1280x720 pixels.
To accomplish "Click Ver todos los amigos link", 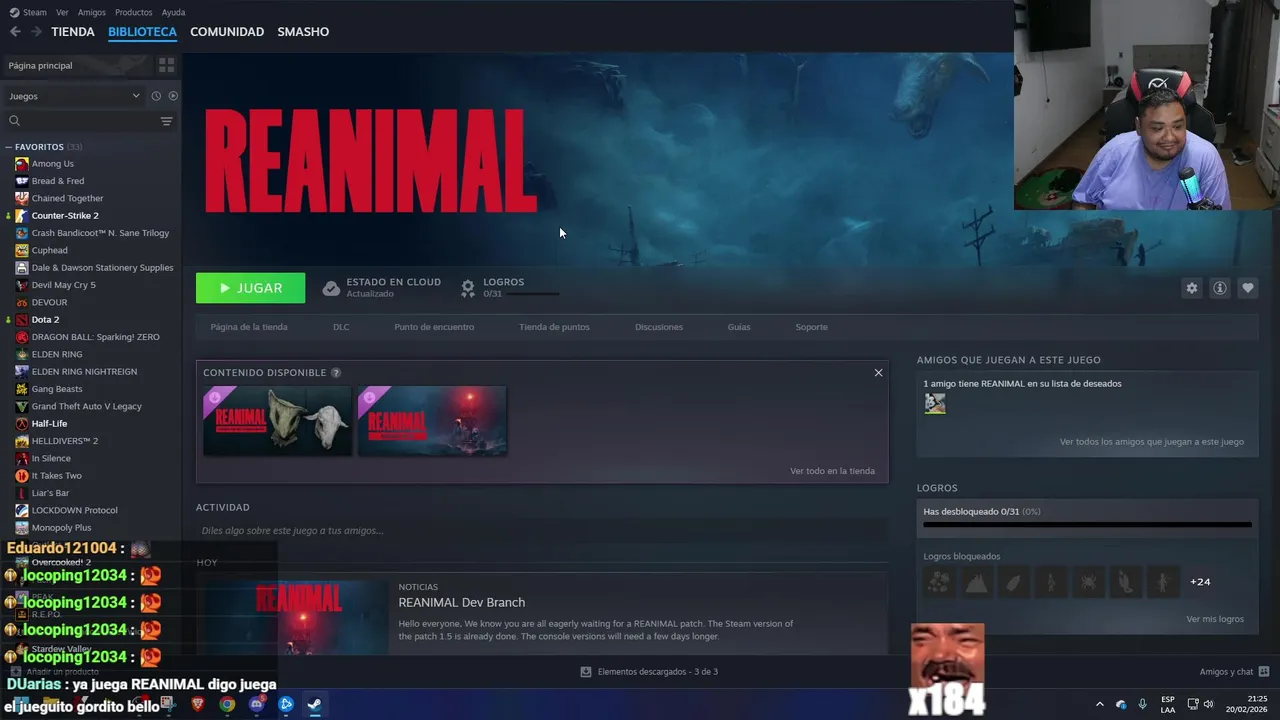I will pos(1152,441).
